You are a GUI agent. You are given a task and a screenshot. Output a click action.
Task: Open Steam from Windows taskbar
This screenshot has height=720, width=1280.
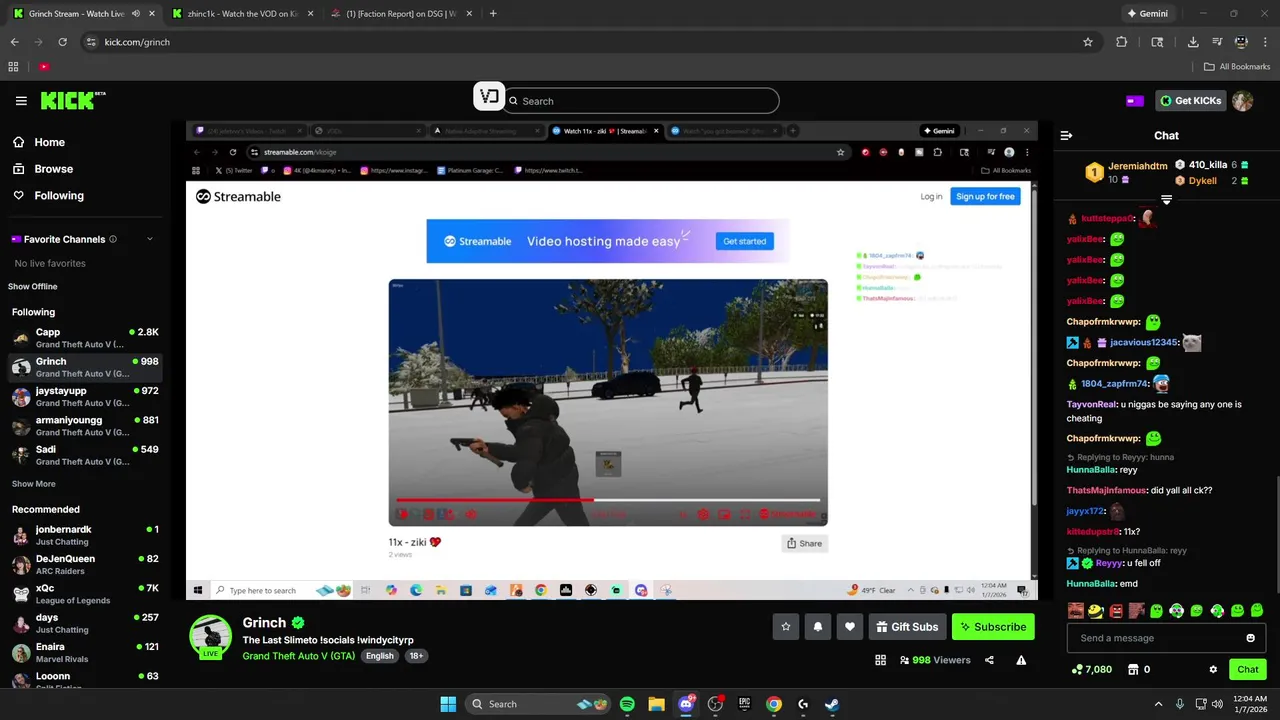click(832, 704)
